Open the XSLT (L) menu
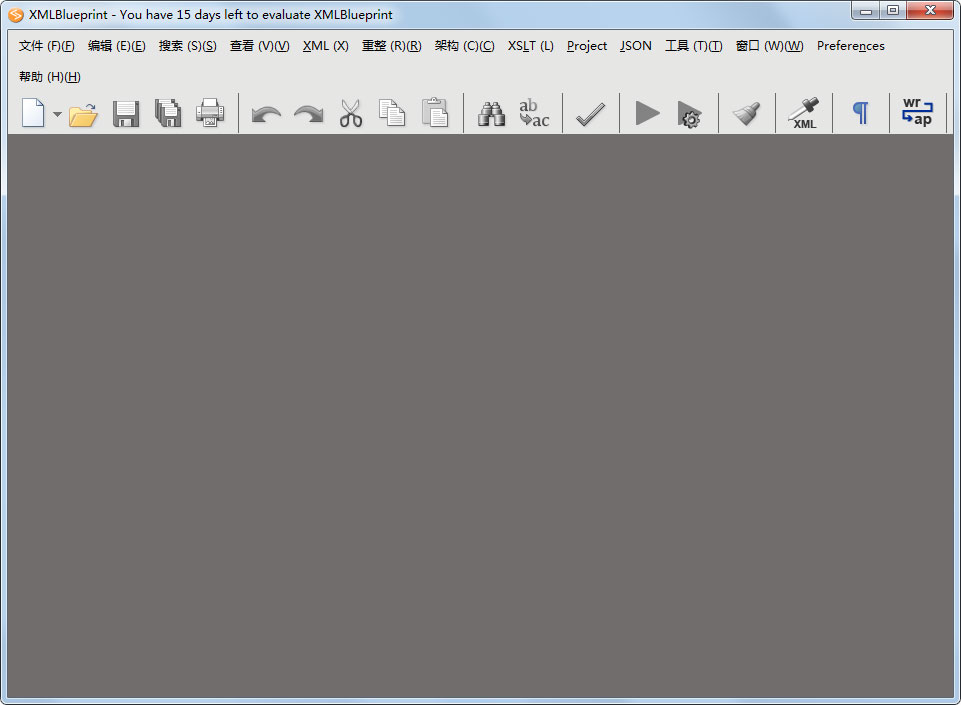Image resolution: width=961 pixels, height=705 pixels. pos(531,46)
